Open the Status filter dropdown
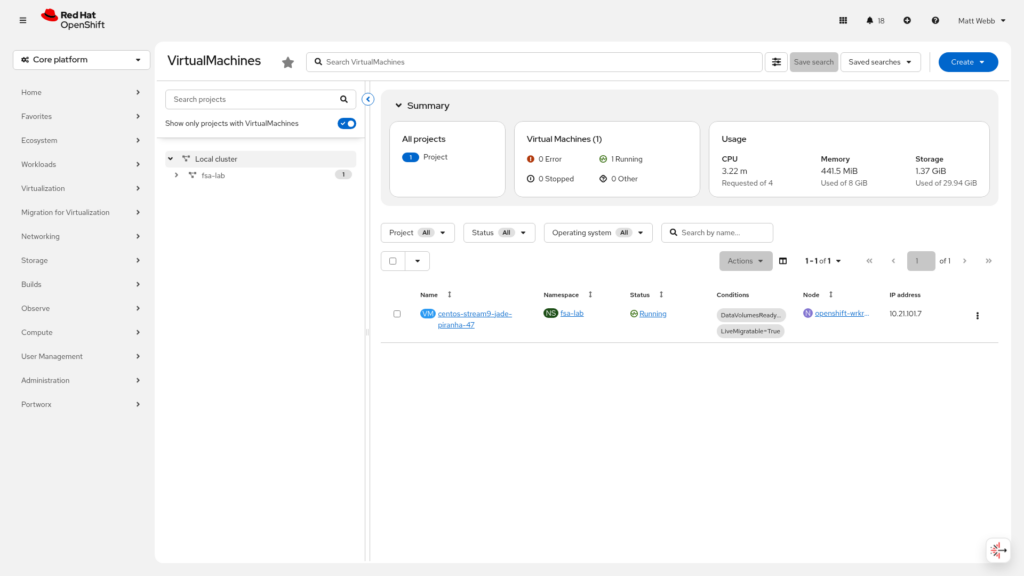The width and height of the screenshot is (1024, 576). (499, 233)
